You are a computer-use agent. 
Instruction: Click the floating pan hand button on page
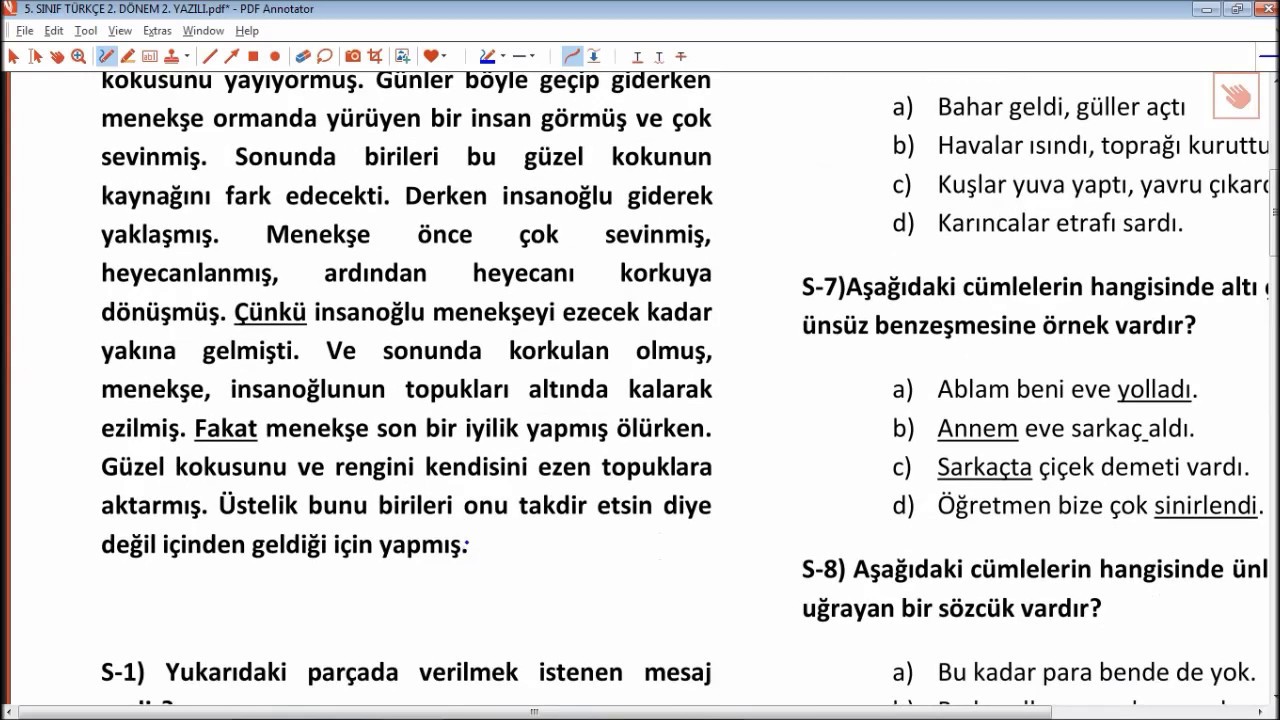coord(1236,96)
